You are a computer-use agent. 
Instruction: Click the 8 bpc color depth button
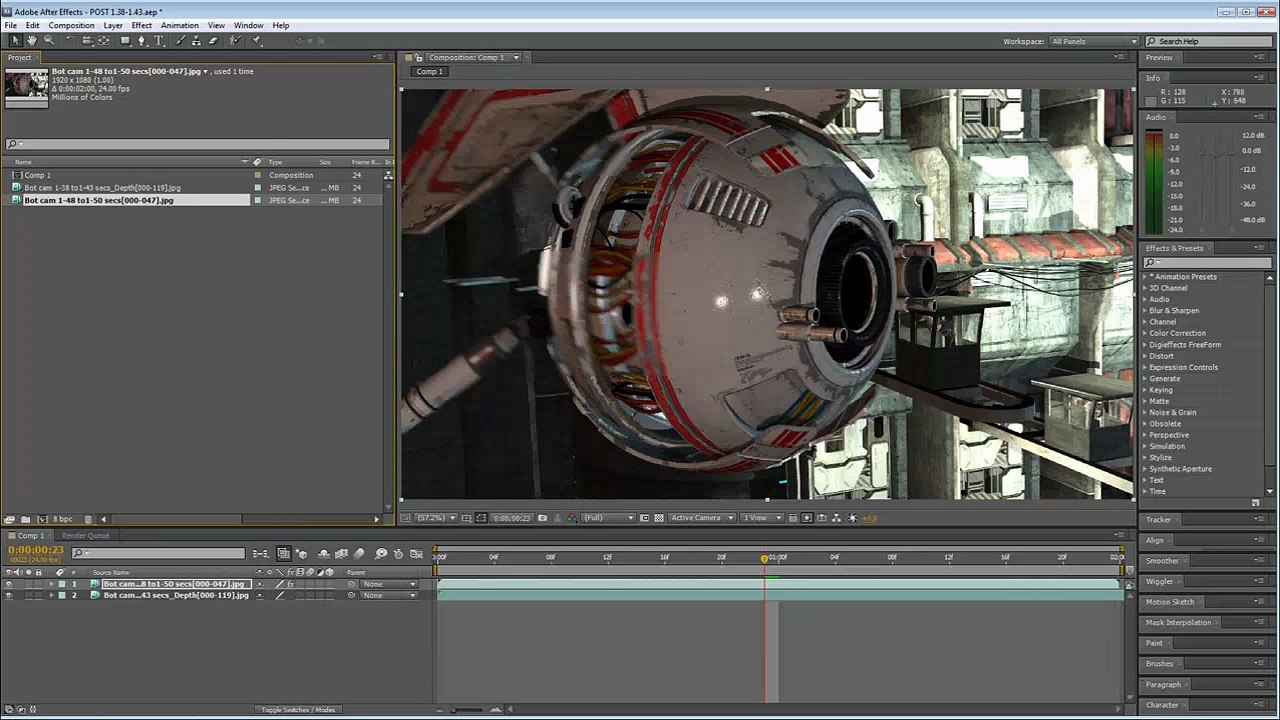tap(62, 519)
